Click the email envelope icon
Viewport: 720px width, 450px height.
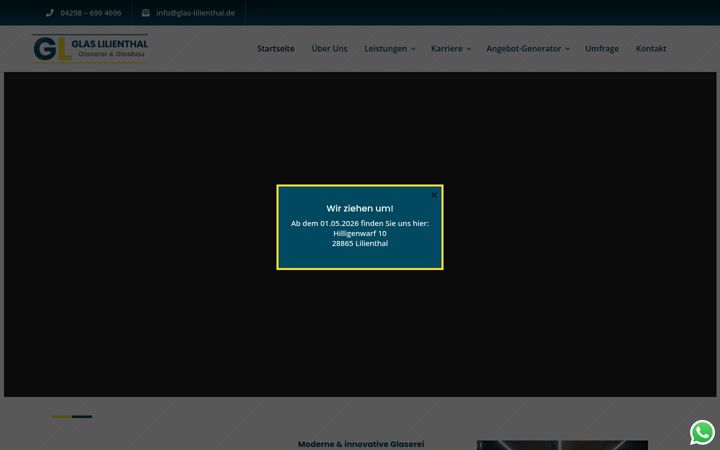point(146,13)
